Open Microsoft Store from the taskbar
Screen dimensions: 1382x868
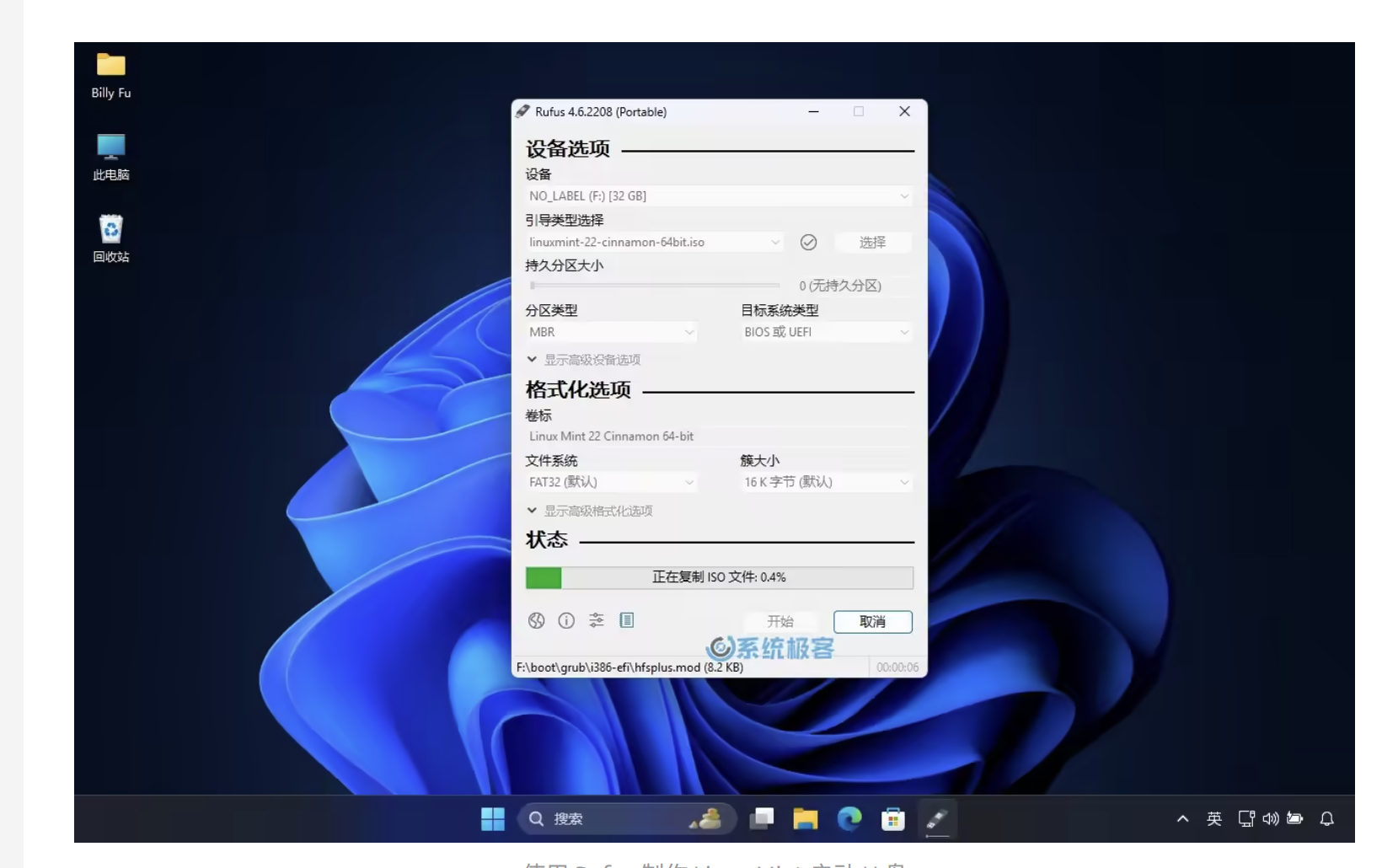pos(893,819)
